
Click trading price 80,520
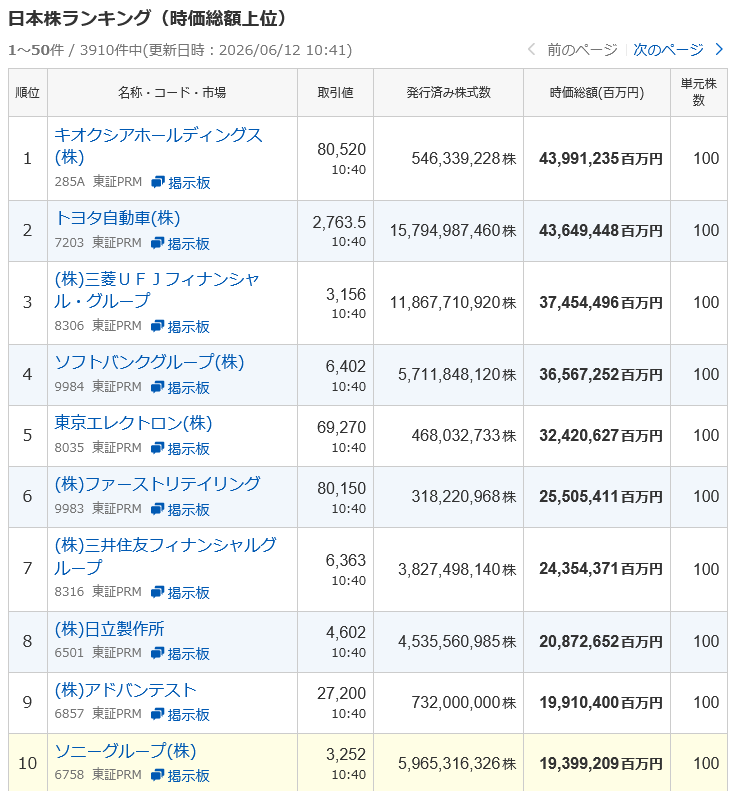click(x=342, y=149)
